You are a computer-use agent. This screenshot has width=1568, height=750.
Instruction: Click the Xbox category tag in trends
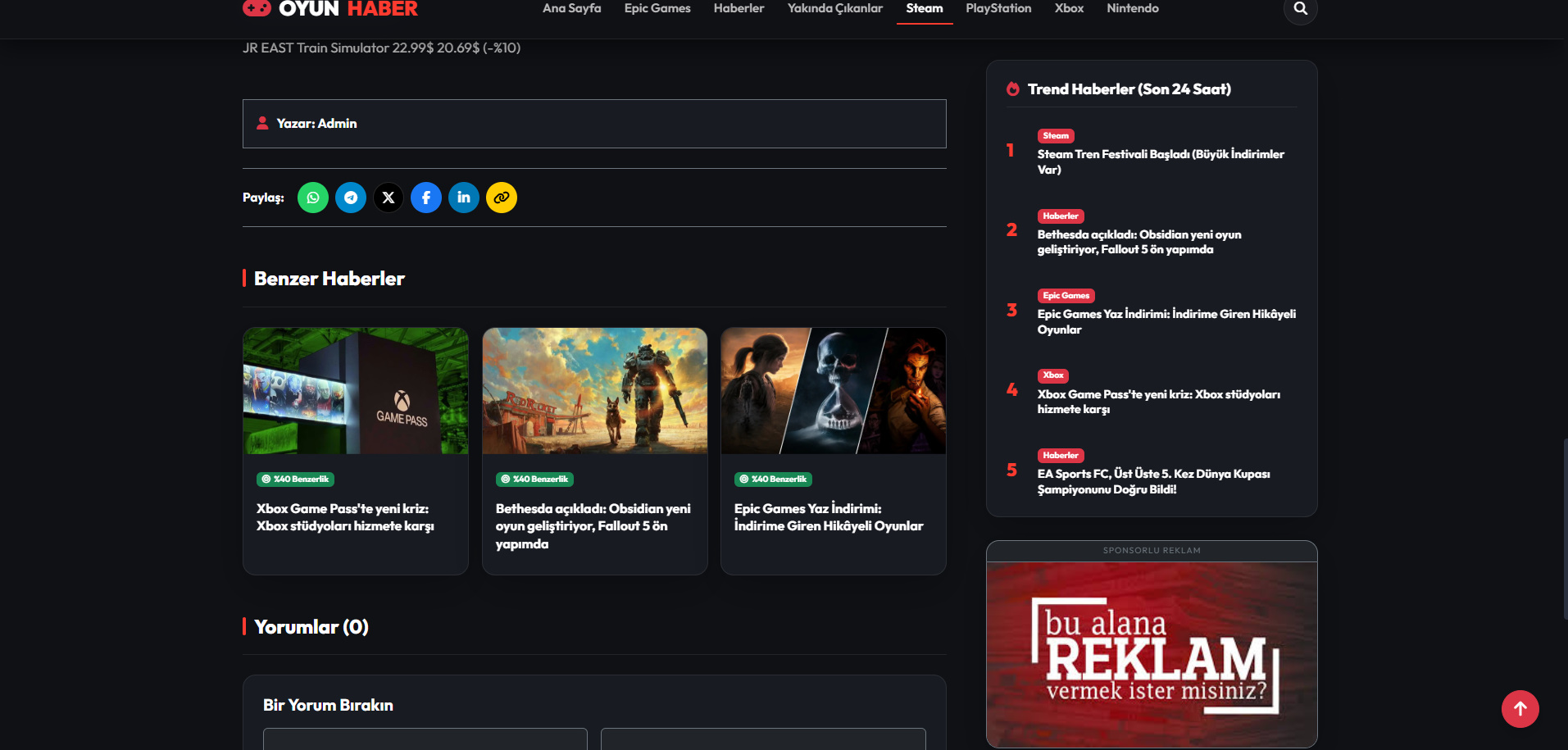[x=1053, y=375]
